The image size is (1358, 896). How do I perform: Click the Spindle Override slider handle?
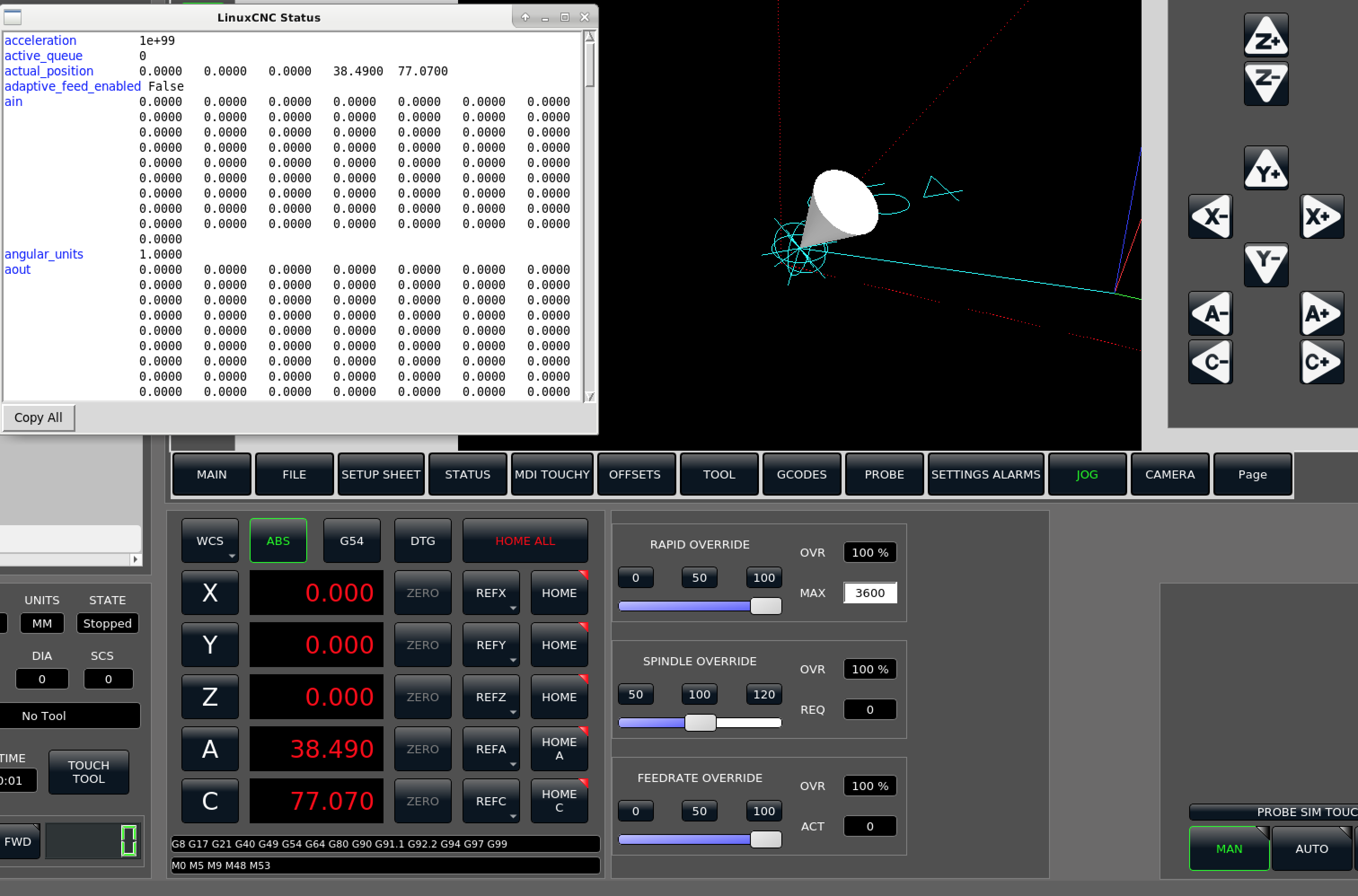(700, 722)
